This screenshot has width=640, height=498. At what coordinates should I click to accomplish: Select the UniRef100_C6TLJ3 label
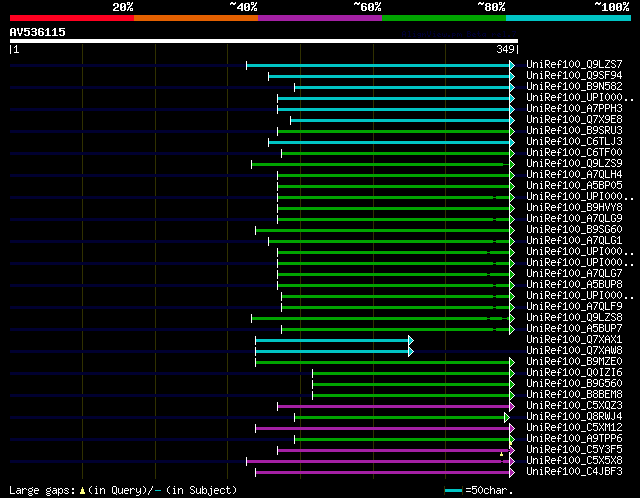(574, 142)
